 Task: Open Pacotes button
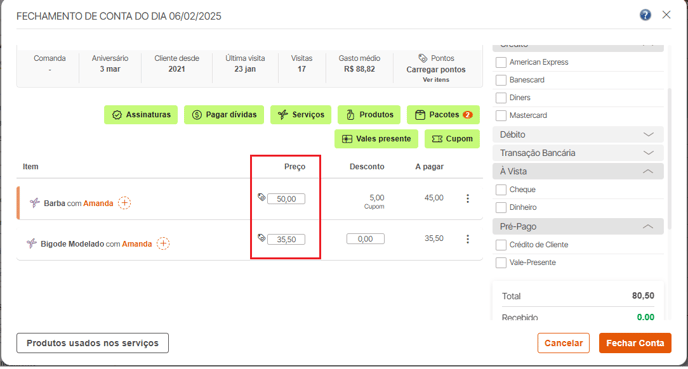[443, 115]
